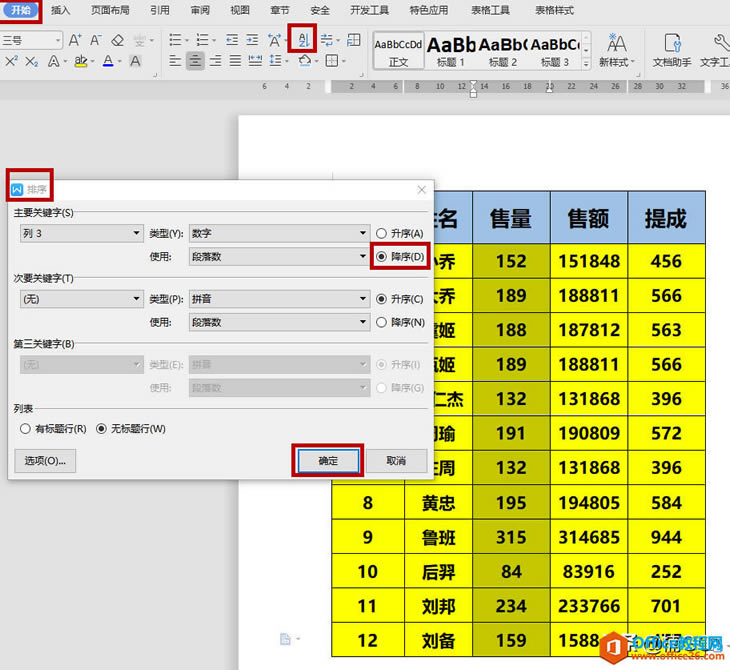730x670 pixels.
Task: Open secondary type 拼音 dropdown
Action: coord(279,299)
